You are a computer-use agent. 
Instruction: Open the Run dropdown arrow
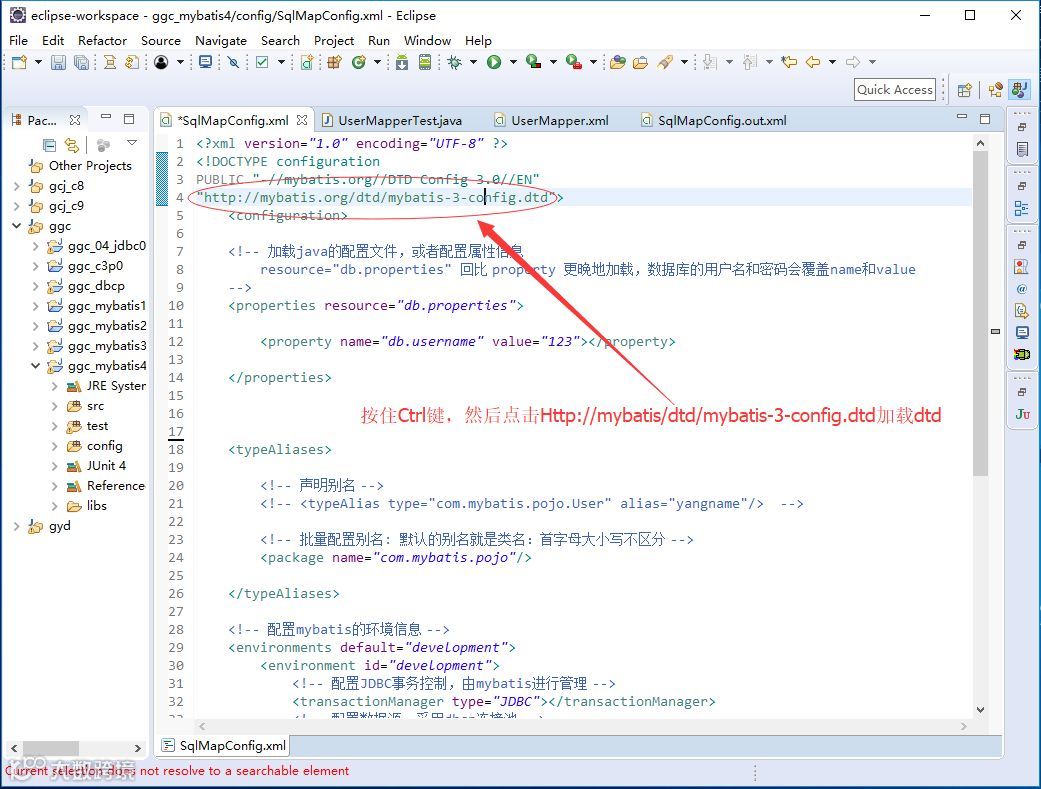point(513,62)
